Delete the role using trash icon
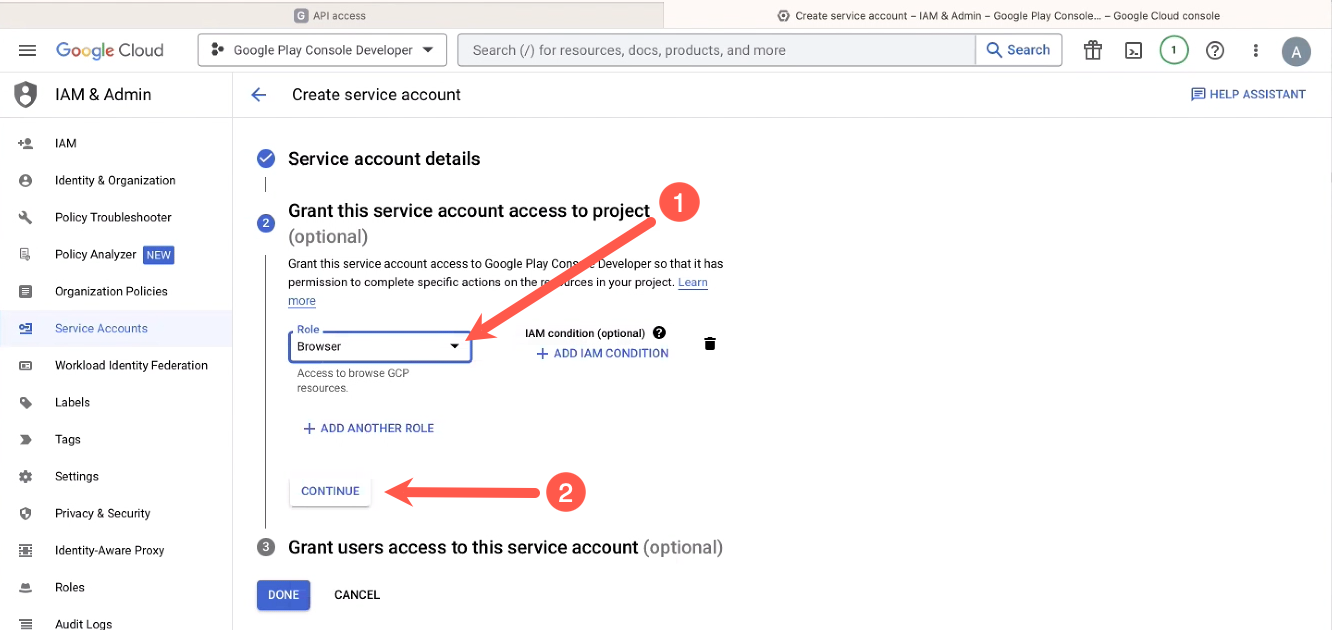1332x630 pixels. 710,344
